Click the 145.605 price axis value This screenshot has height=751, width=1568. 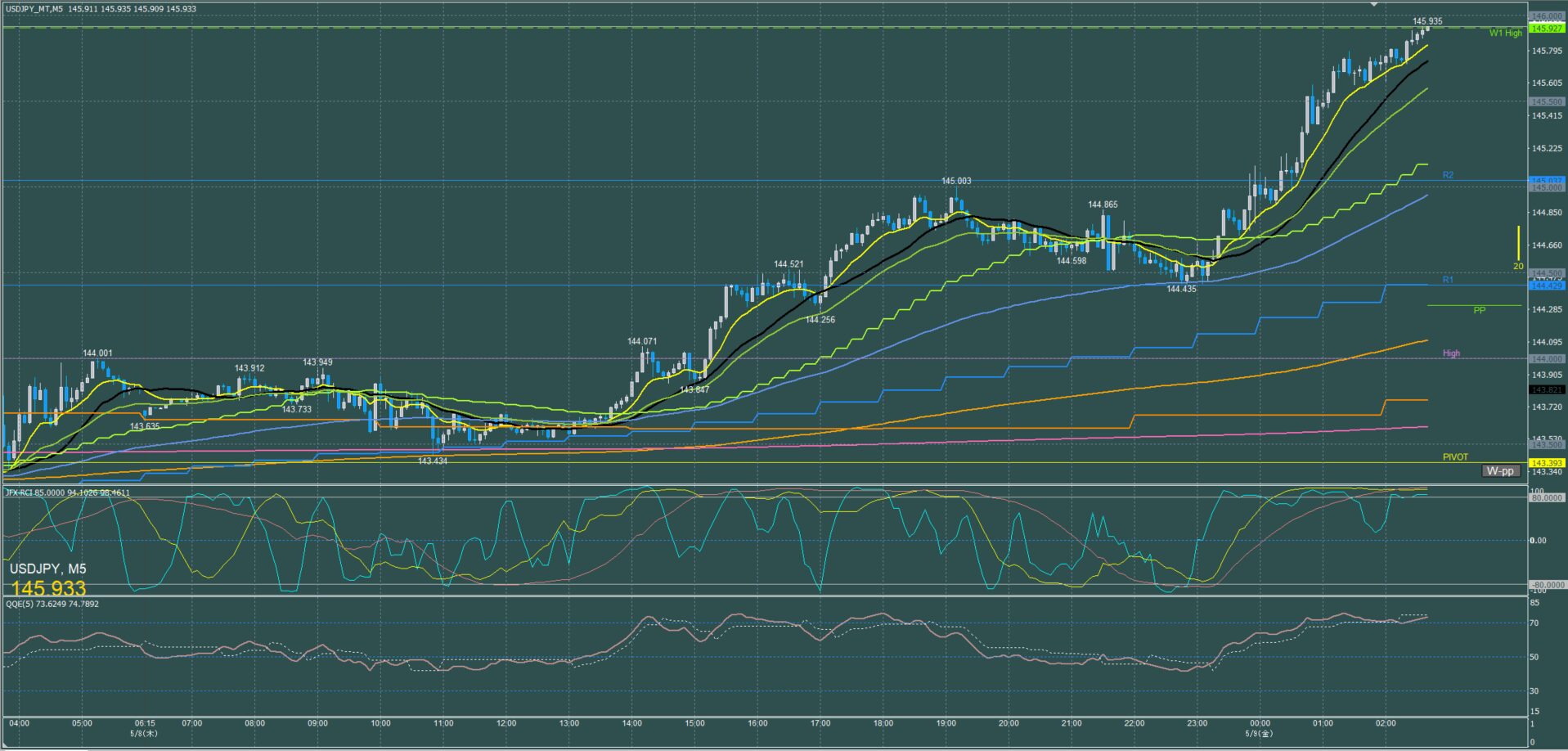coord(1545,83)
